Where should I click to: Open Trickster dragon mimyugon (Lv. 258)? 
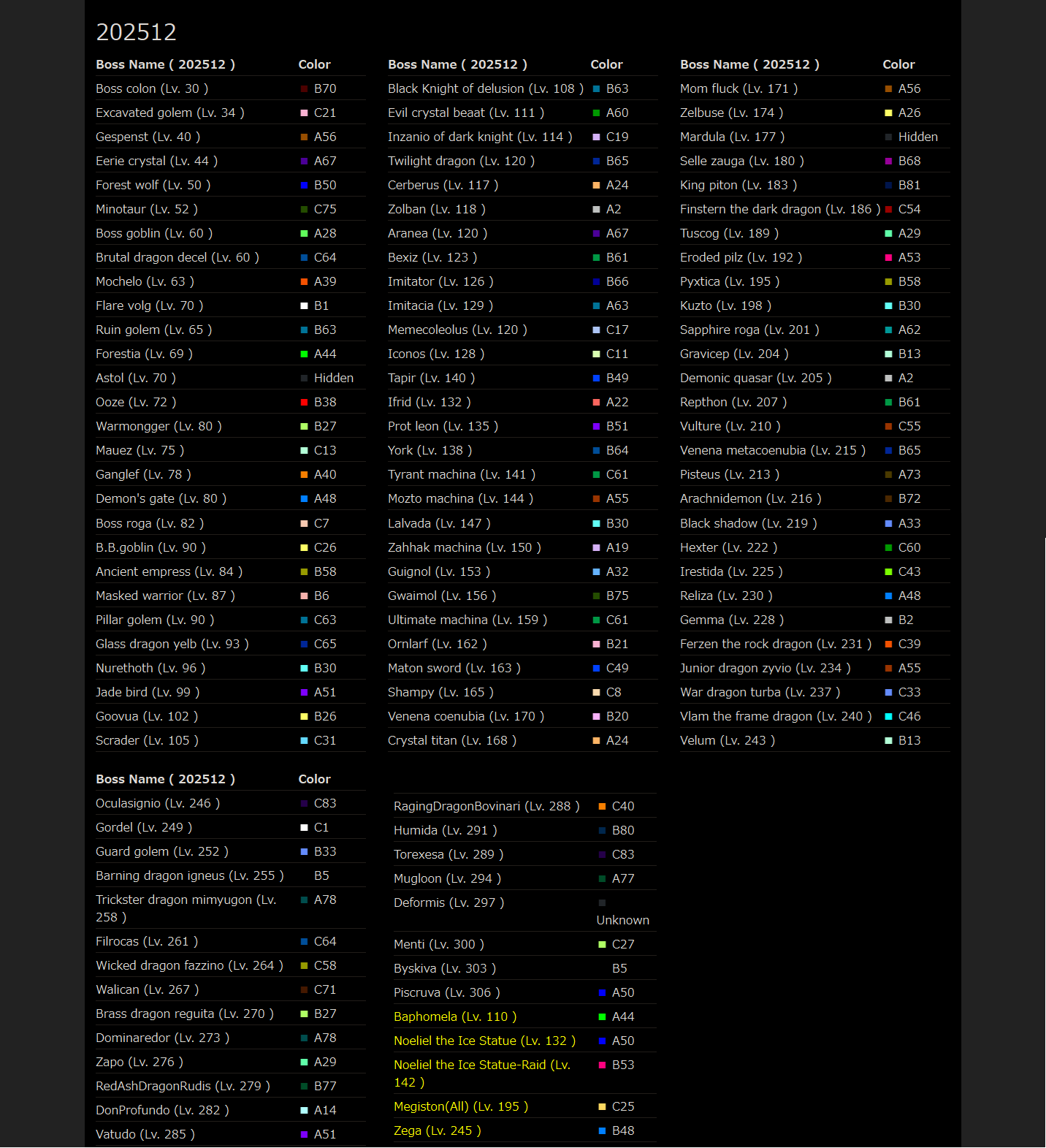point(186,908)
